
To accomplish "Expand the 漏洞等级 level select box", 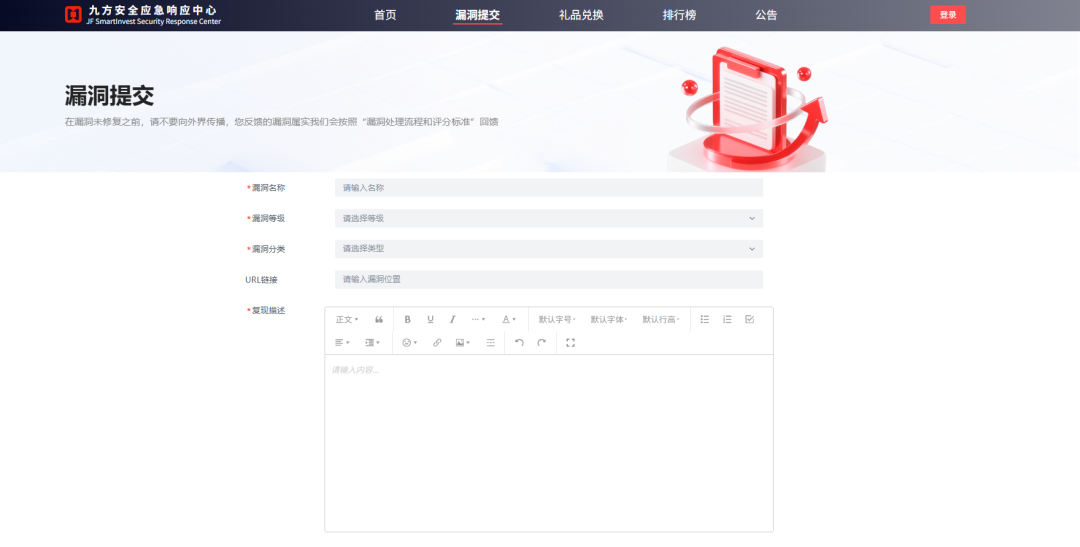I will (549, 218).
